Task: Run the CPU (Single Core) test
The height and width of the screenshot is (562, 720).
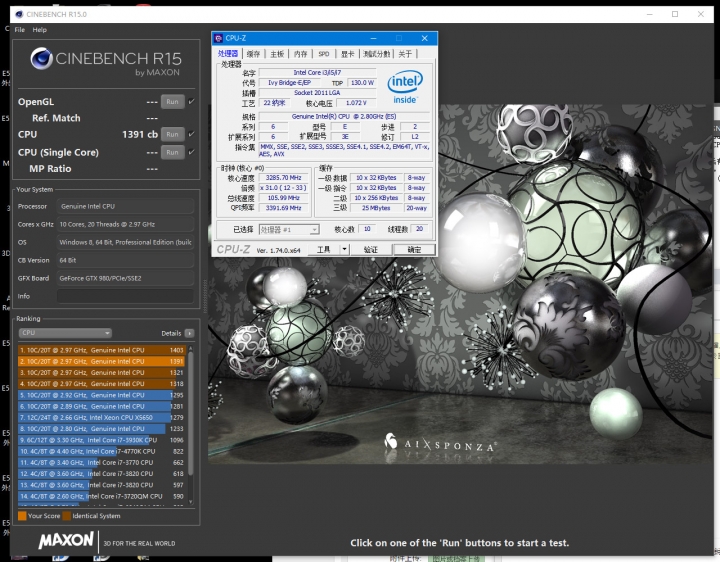Action: [173, 152]
